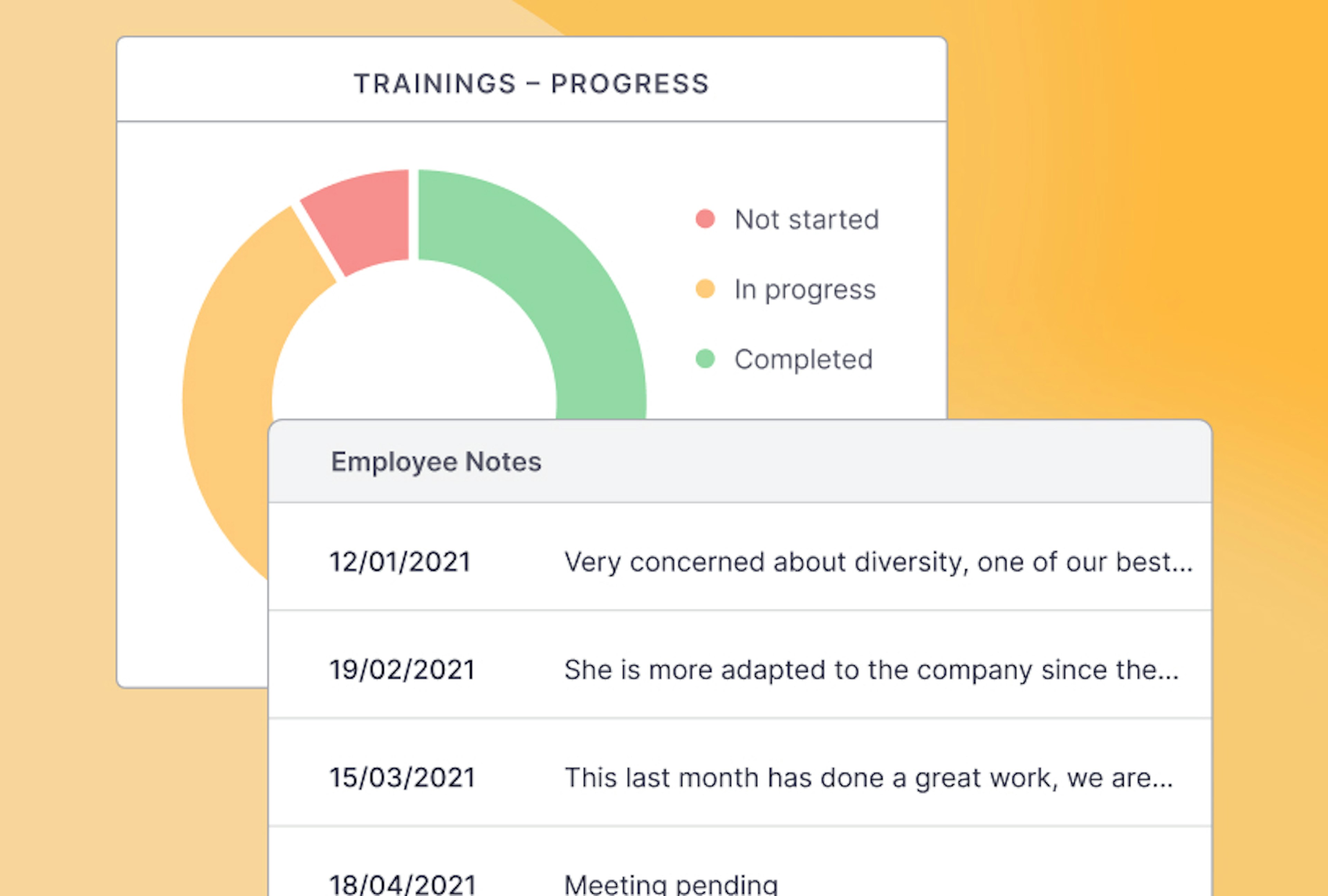The height and width of the screenshot is (896, 1328).
Task: Expand the 'Very concerned about diversity' note
Action: click(x=878, y=562)
